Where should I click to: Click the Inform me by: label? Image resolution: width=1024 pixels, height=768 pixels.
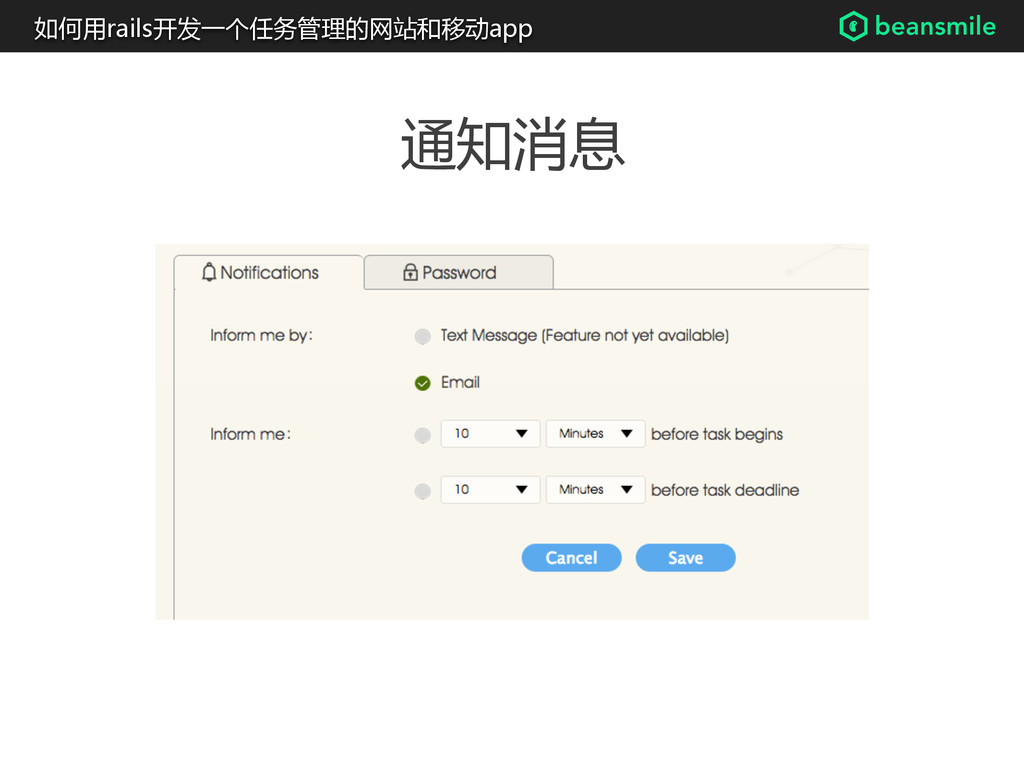tap(261, 336)
